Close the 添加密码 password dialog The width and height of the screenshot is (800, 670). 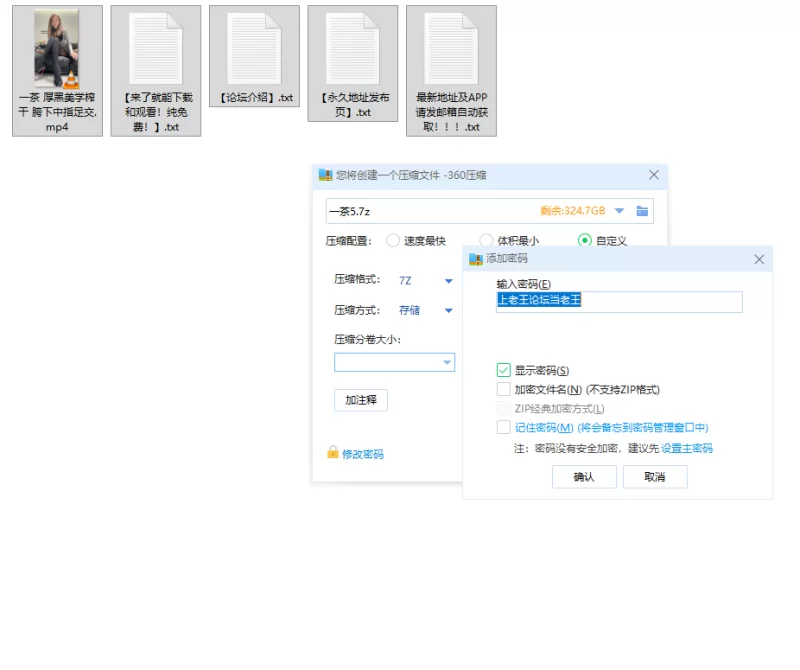click(759, 259)
